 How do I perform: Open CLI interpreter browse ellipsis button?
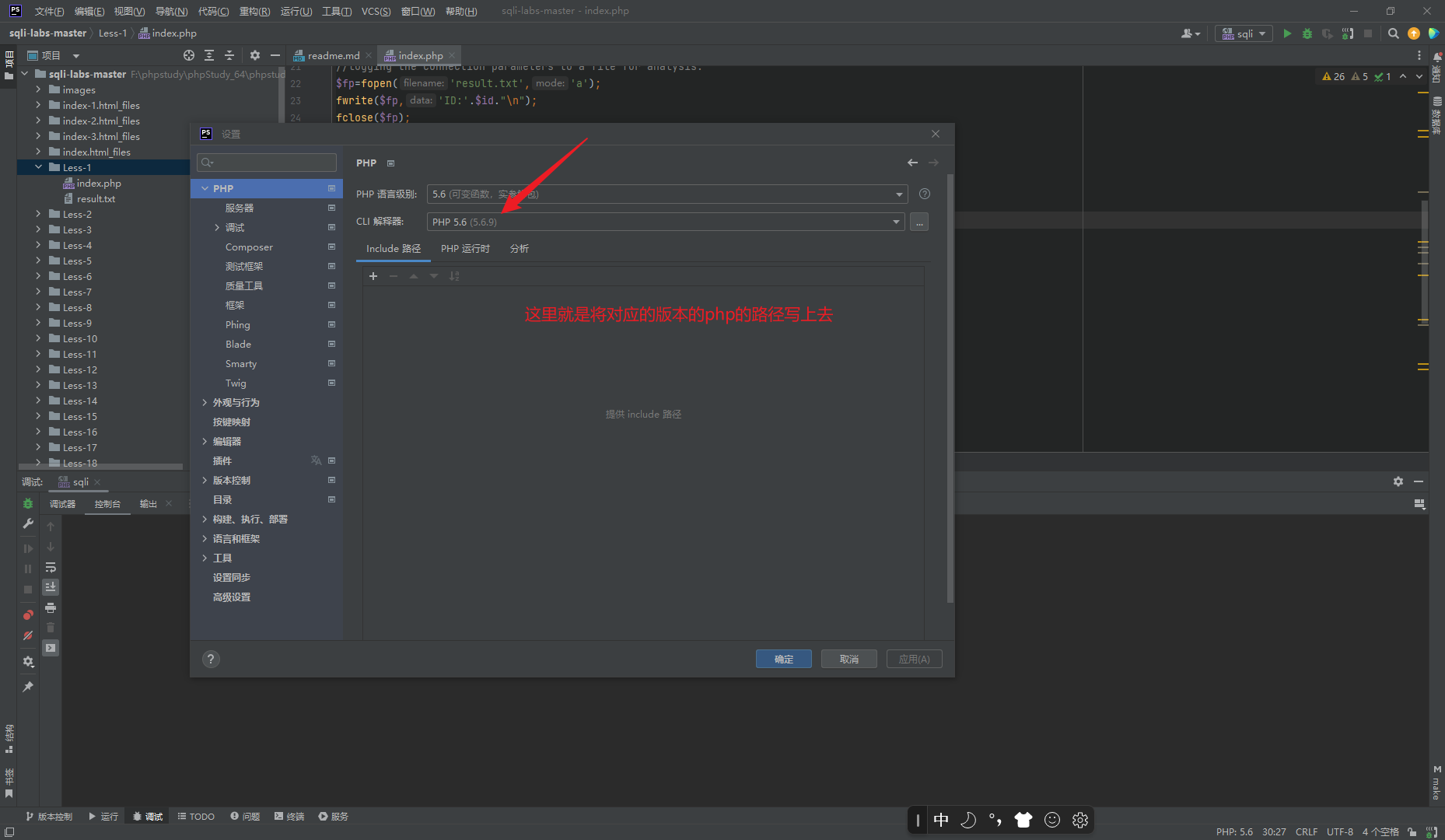[919, 222]
